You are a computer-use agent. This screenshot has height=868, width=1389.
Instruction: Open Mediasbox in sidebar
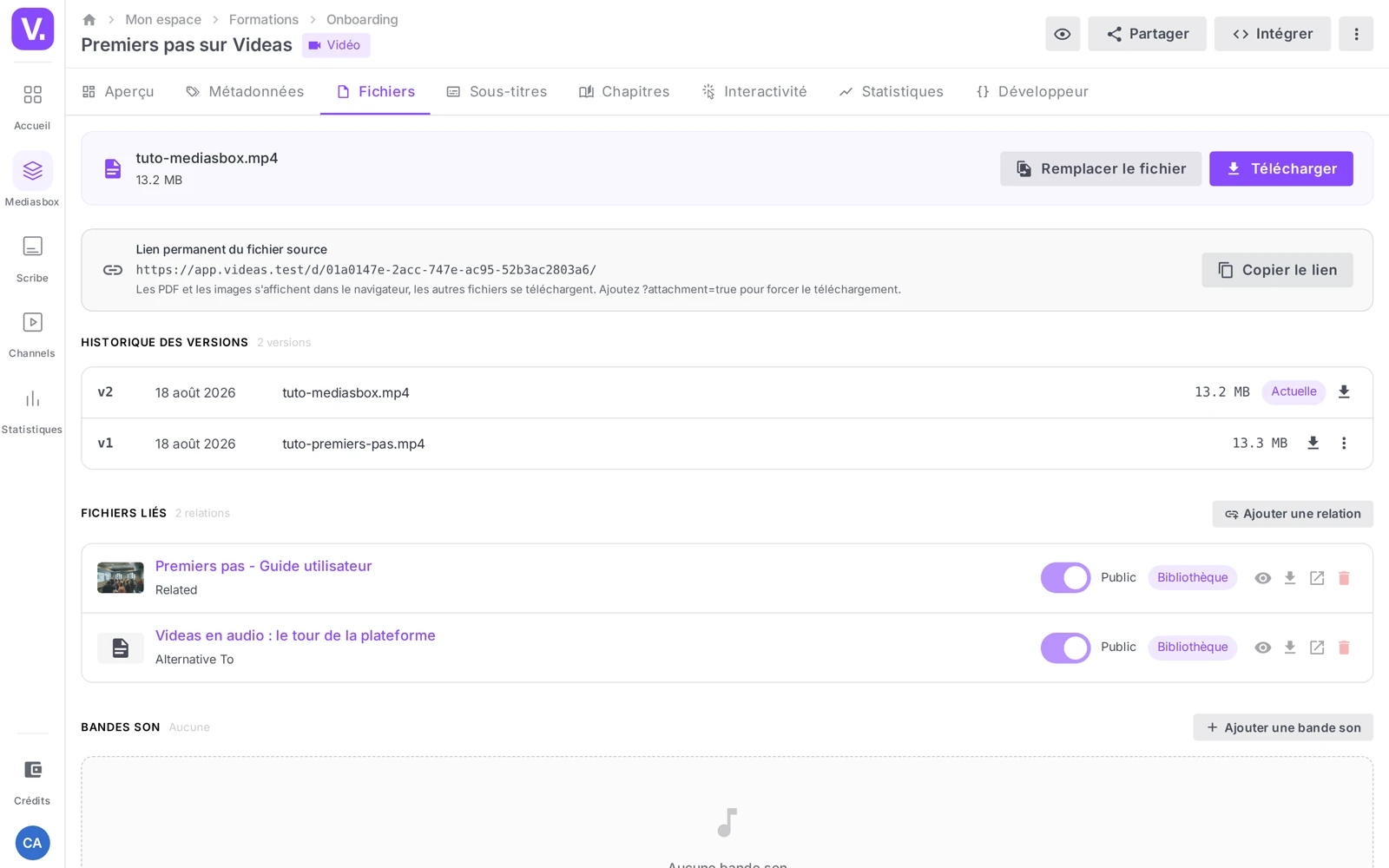(x=32, y=181)
